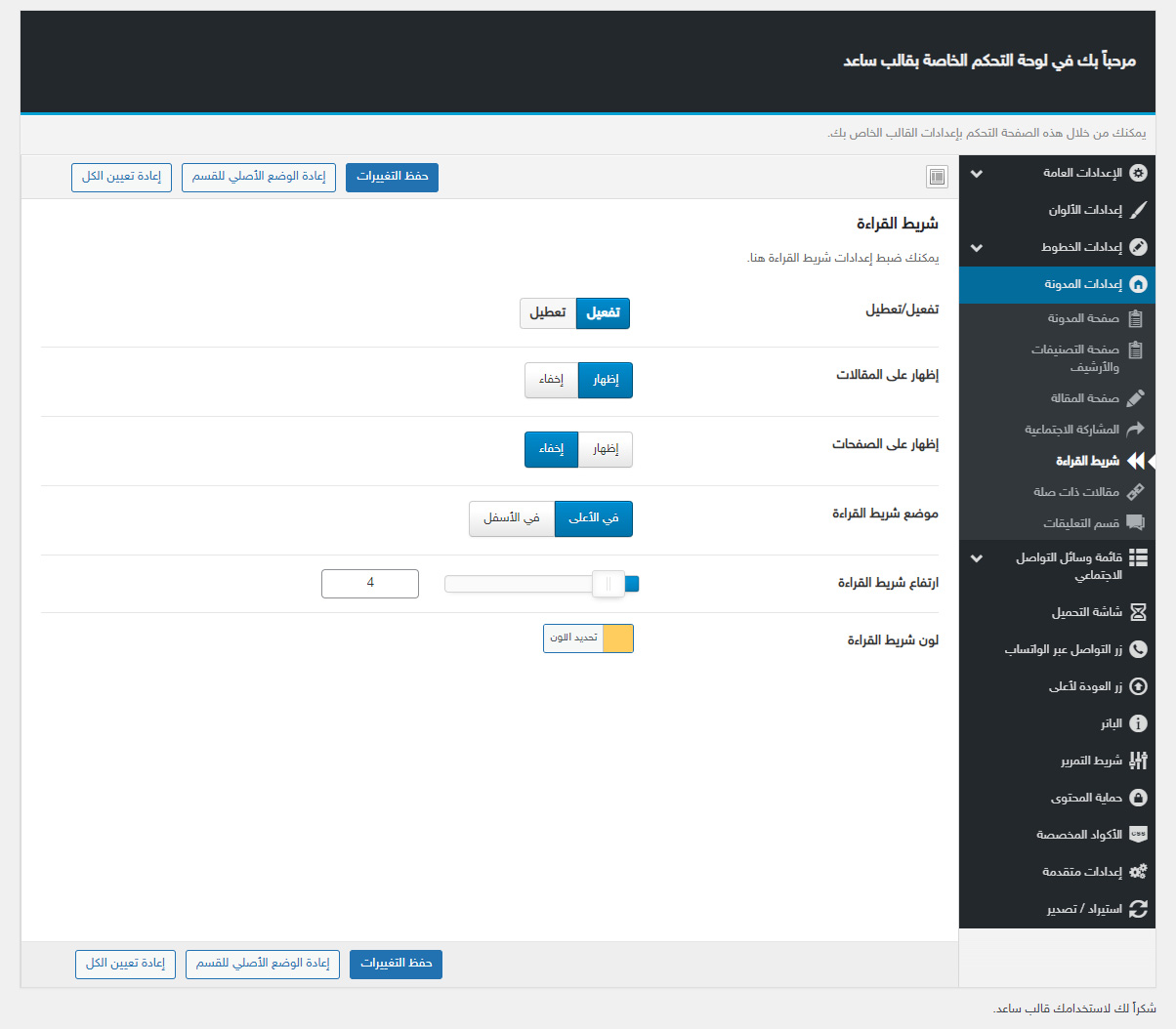1176x1029 pixels.
Task: Click the brush icon for إعدادات الألوان
Action: pyautogui.click(x=1138, y=210)
